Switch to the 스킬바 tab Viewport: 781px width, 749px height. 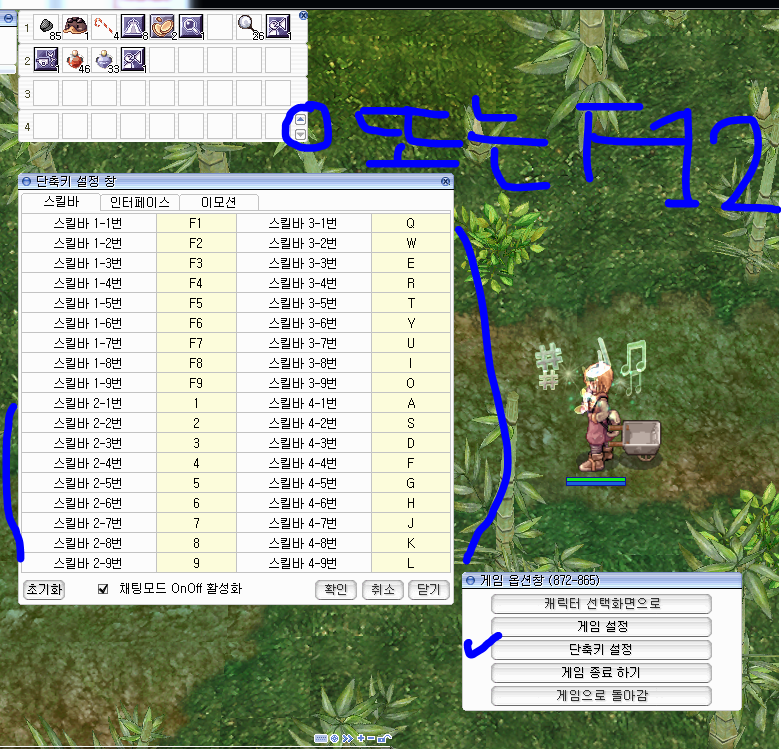coord(61,202)
